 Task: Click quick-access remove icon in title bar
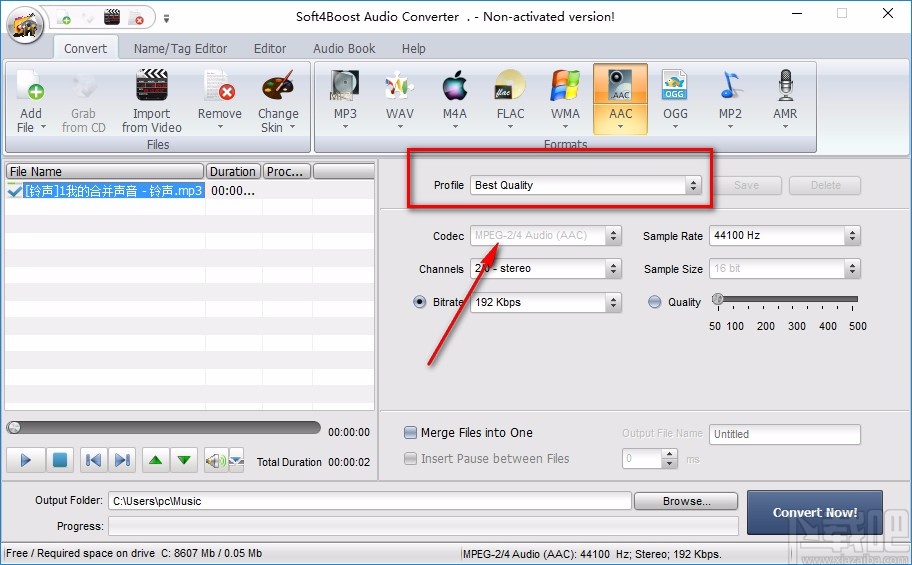pyautogui.click(x=136, y=17)
